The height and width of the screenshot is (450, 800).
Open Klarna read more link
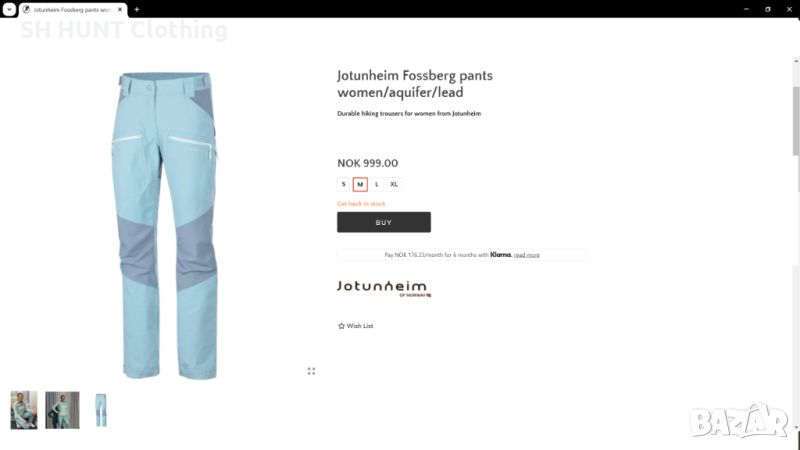click(x=527, y=255)
